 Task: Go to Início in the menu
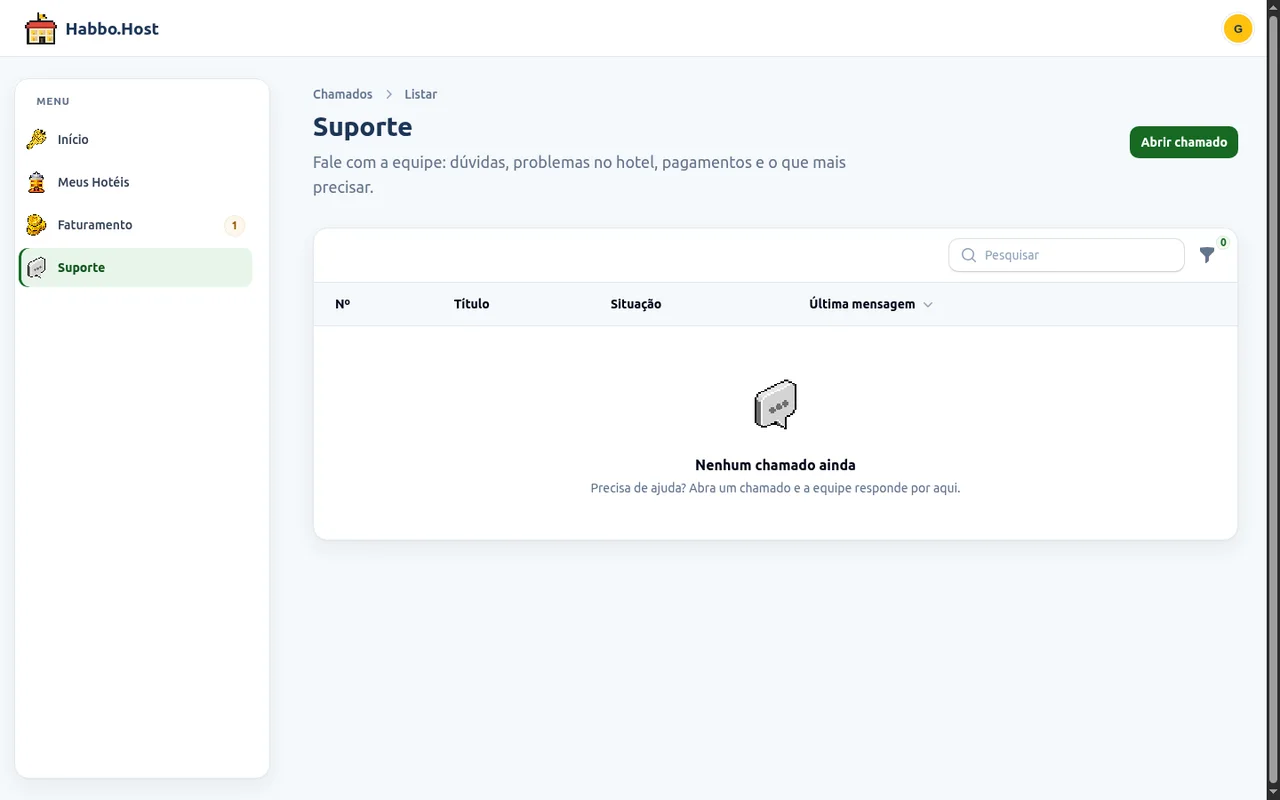(x=135, y=139)
